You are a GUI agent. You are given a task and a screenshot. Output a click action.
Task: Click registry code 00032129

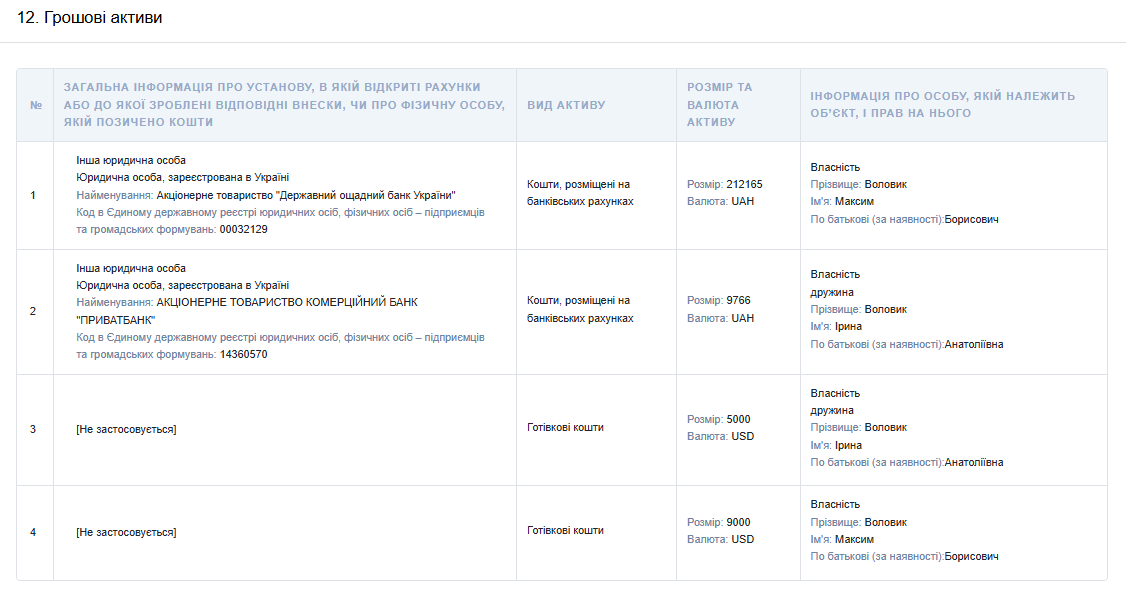pyautogui.click(x=243, y=229)
